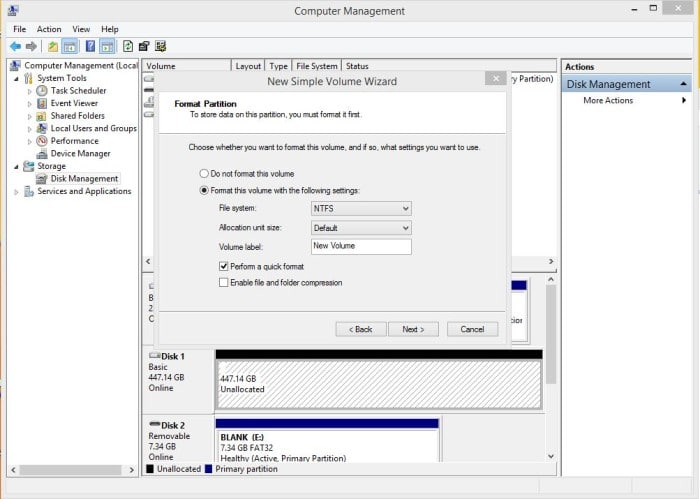The width and height of the screenshot is (700, 499).
Task: Click the Disk 2 Removable label
Action: pyautogui.click(x=169, y=436)
